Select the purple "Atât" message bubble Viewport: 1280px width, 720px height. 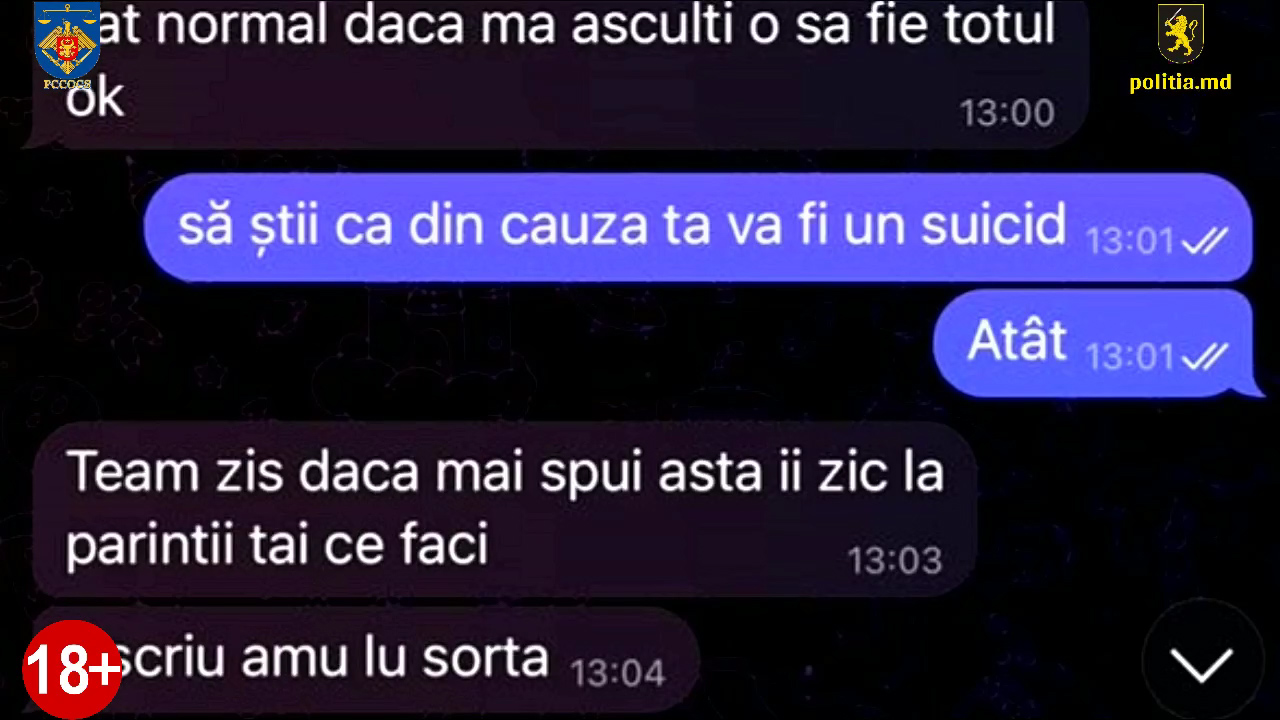coord(1092,343)
